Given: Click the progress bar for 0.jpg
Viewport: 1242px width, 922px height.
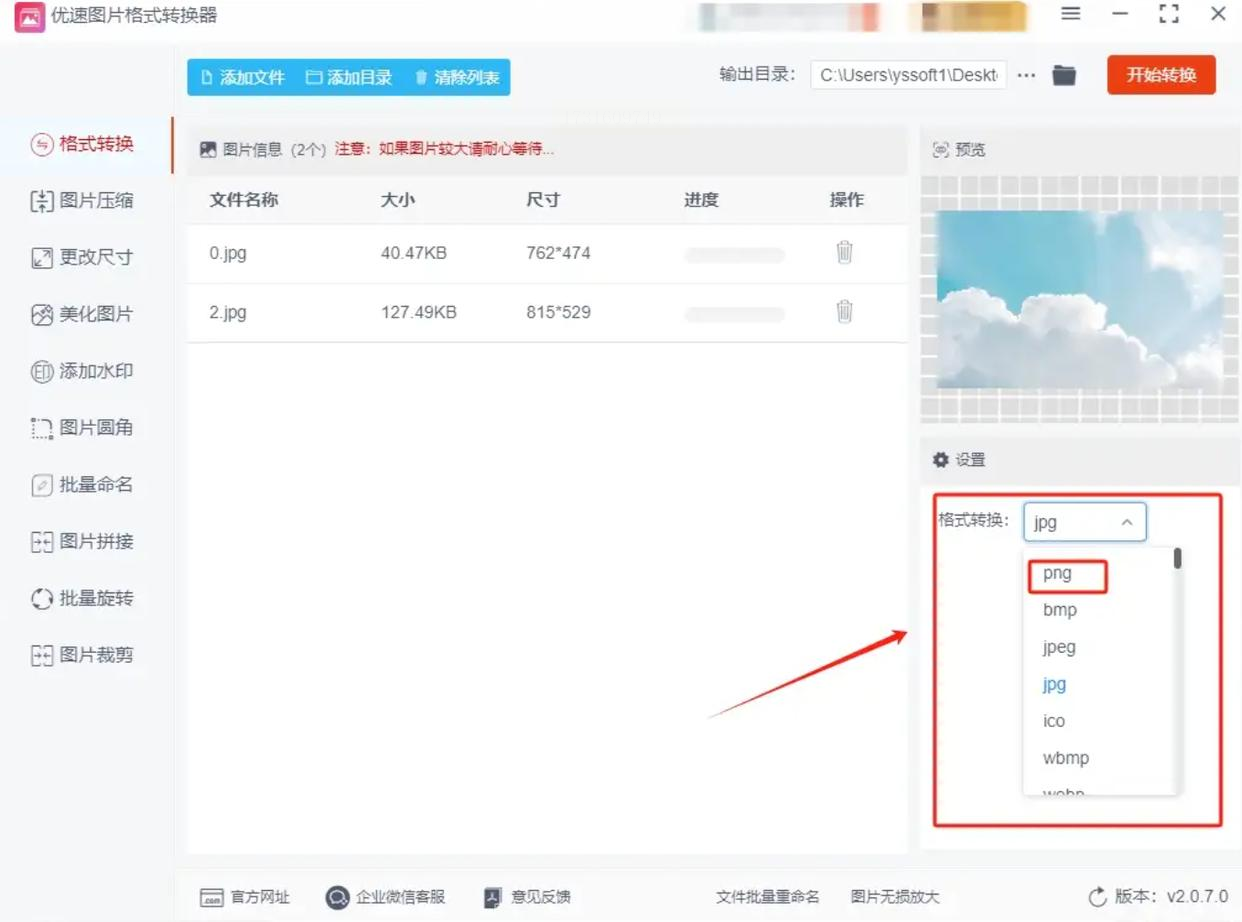Looking at the screenshot, I should [x=734, y=255].
